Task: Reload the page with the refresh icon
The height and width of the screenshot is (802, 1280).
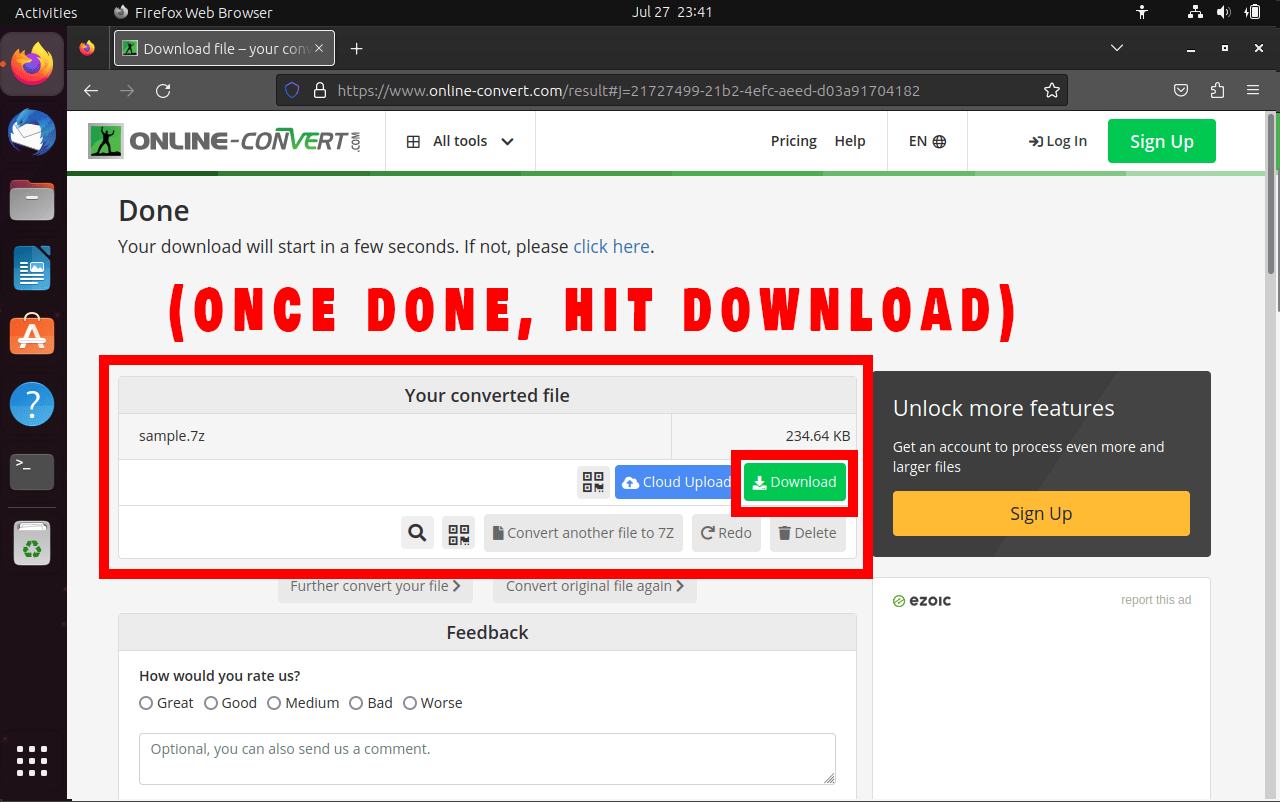Action: [x=163, y=90]
